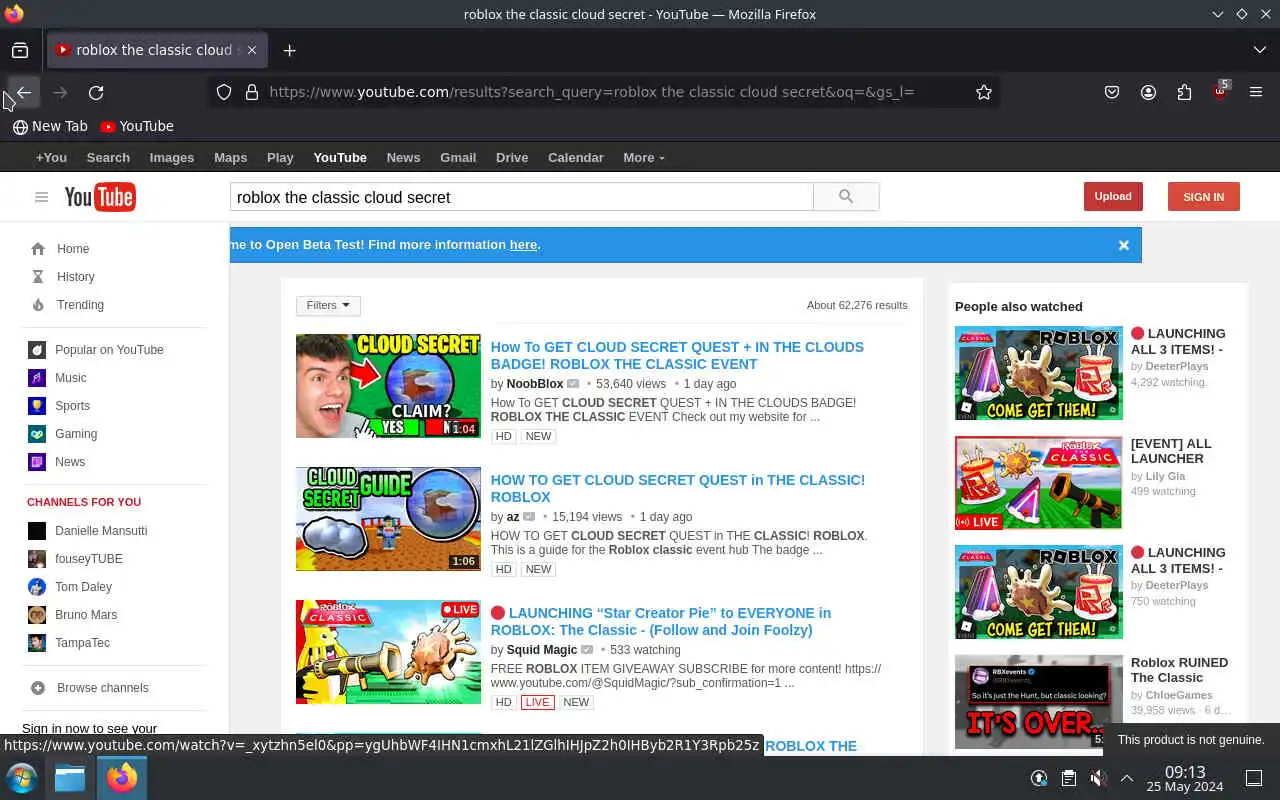The height and width of the screenshot is (800, 1280).
Task: Open the CLOUD SECRET GUIDE video thumbnail
Action: click(x=388, y=519)
